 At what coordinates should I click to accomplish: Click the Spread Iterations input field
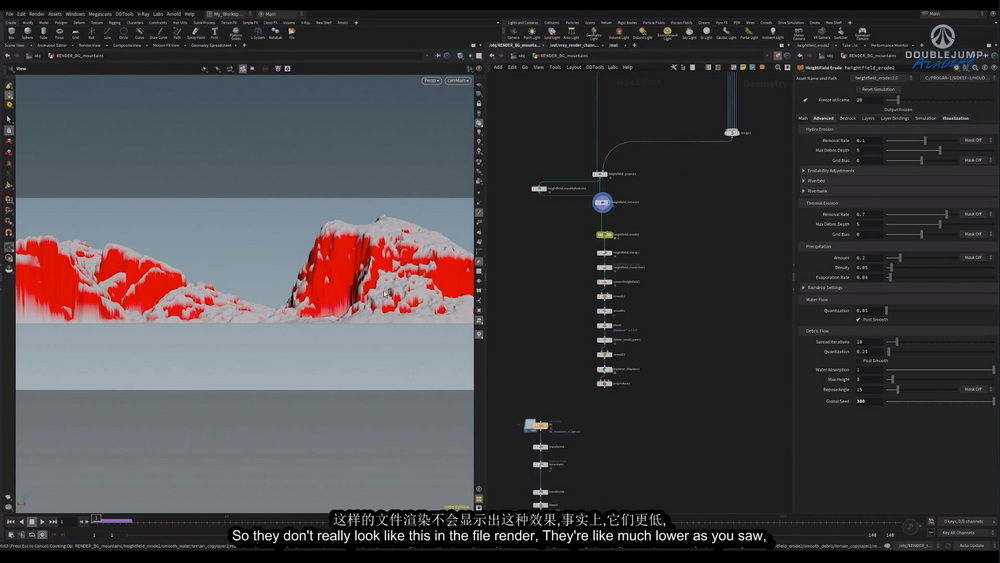click(869, 342)
